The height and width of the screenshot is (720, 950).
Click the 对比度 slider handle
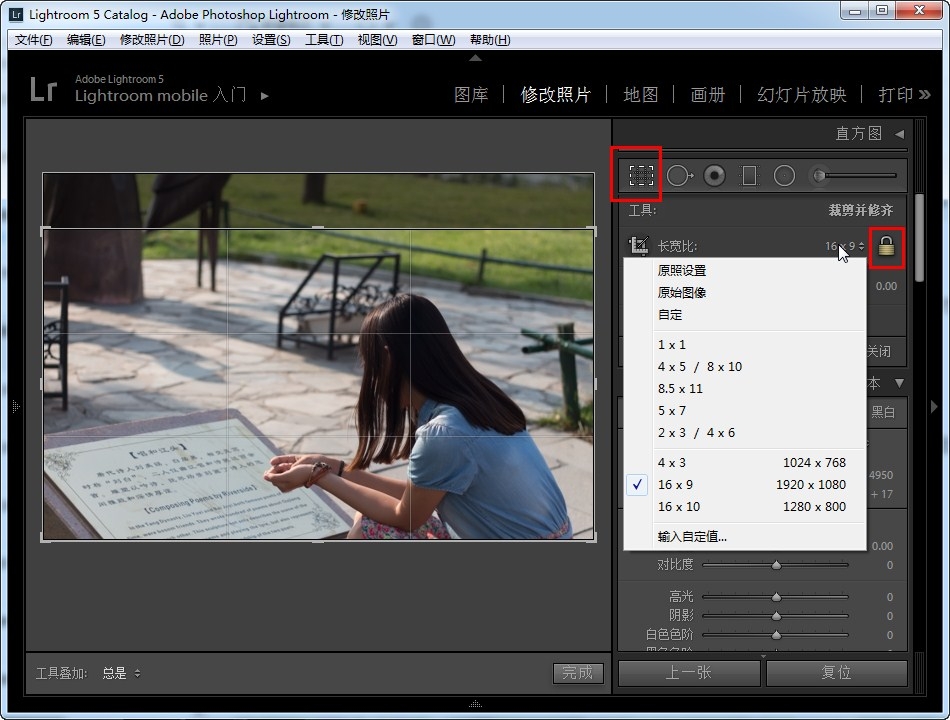click(x=776, y=565)
